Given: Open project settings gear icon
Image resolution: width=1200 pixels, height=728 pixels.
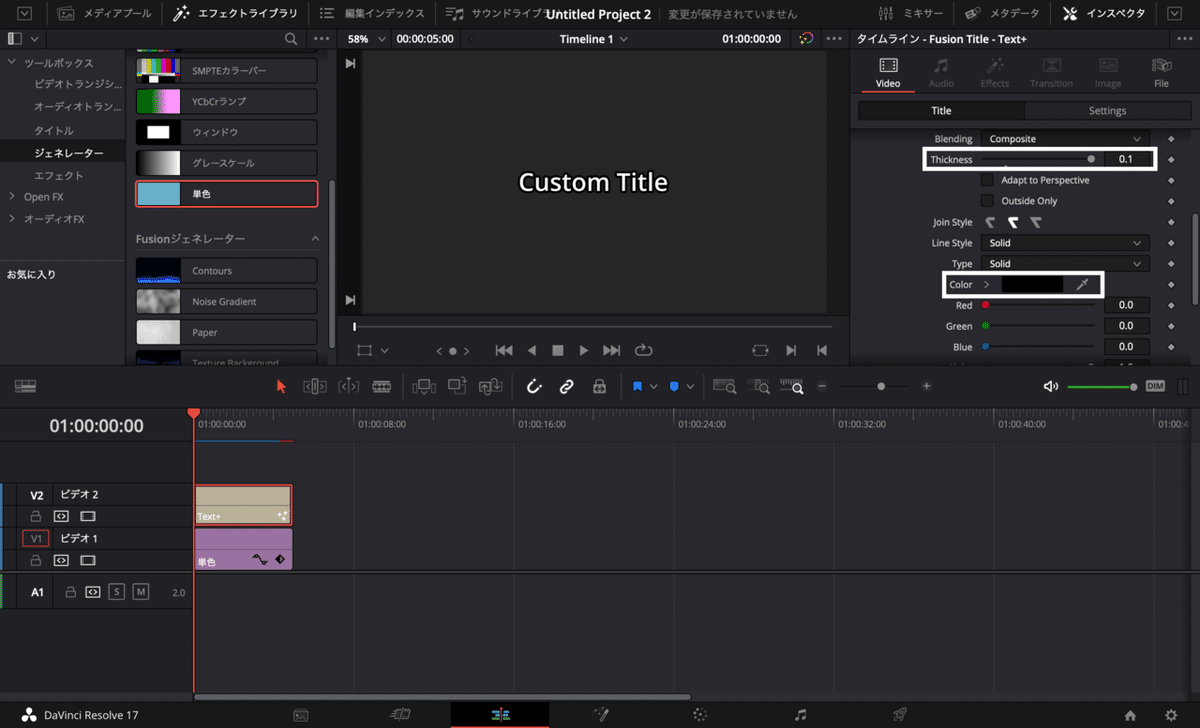Looking at the screenshot, I should 1171,715.
